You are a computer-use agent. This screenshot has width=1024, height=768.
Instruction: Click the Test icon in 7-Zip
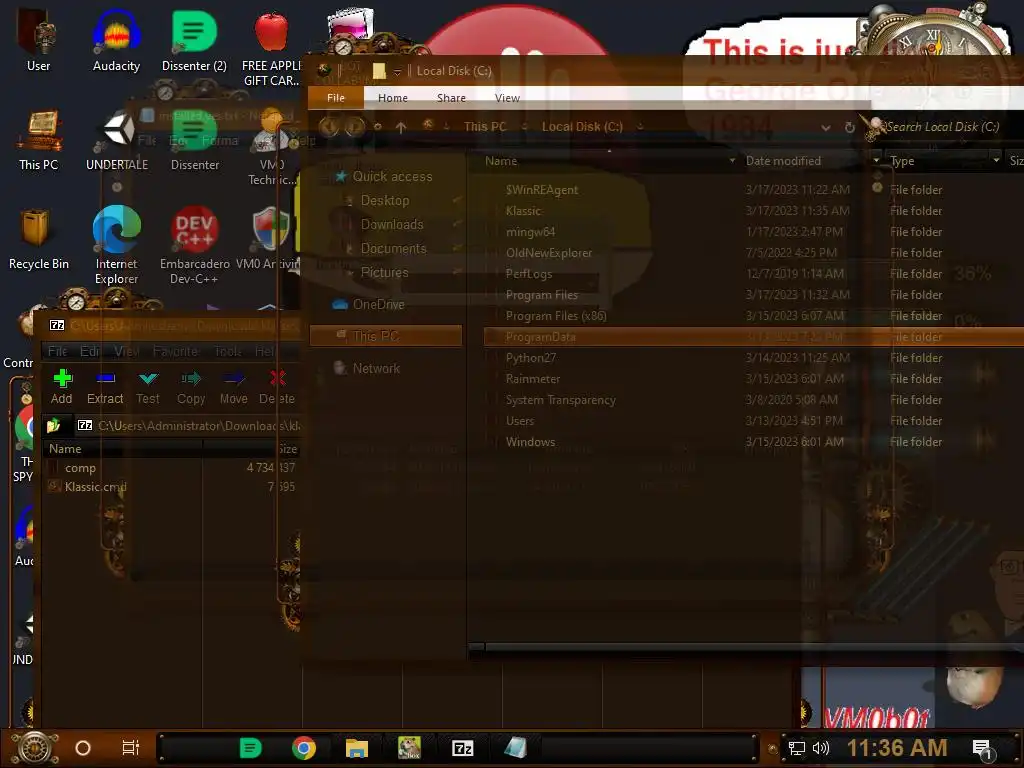pos(148,378)
